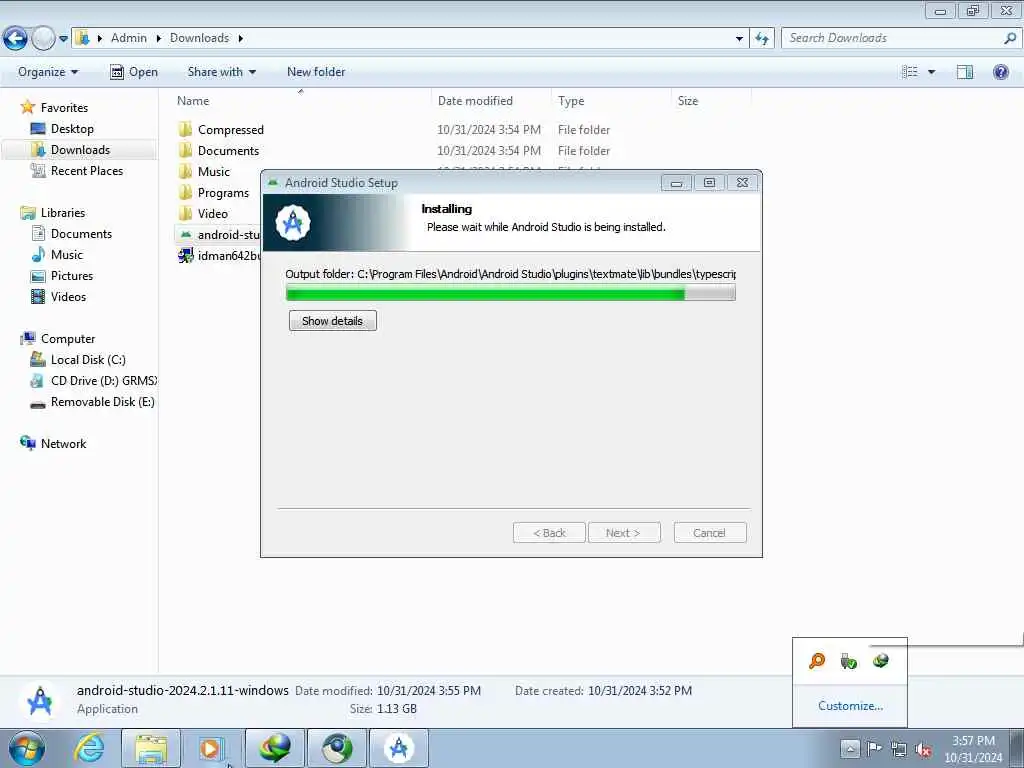
Task: Click the Next button in setup
Action: click(x=624, y=533)
